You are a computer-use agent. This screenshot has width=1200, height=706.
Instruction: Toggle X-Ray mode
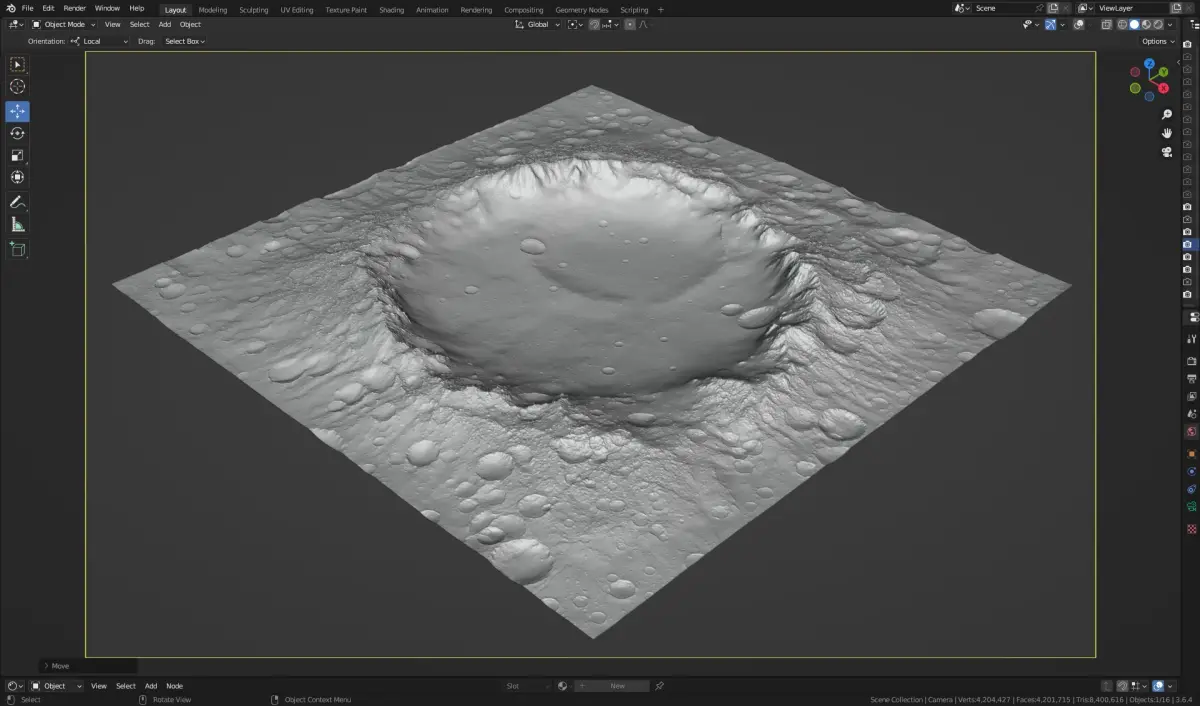(x=1106, y=24)
